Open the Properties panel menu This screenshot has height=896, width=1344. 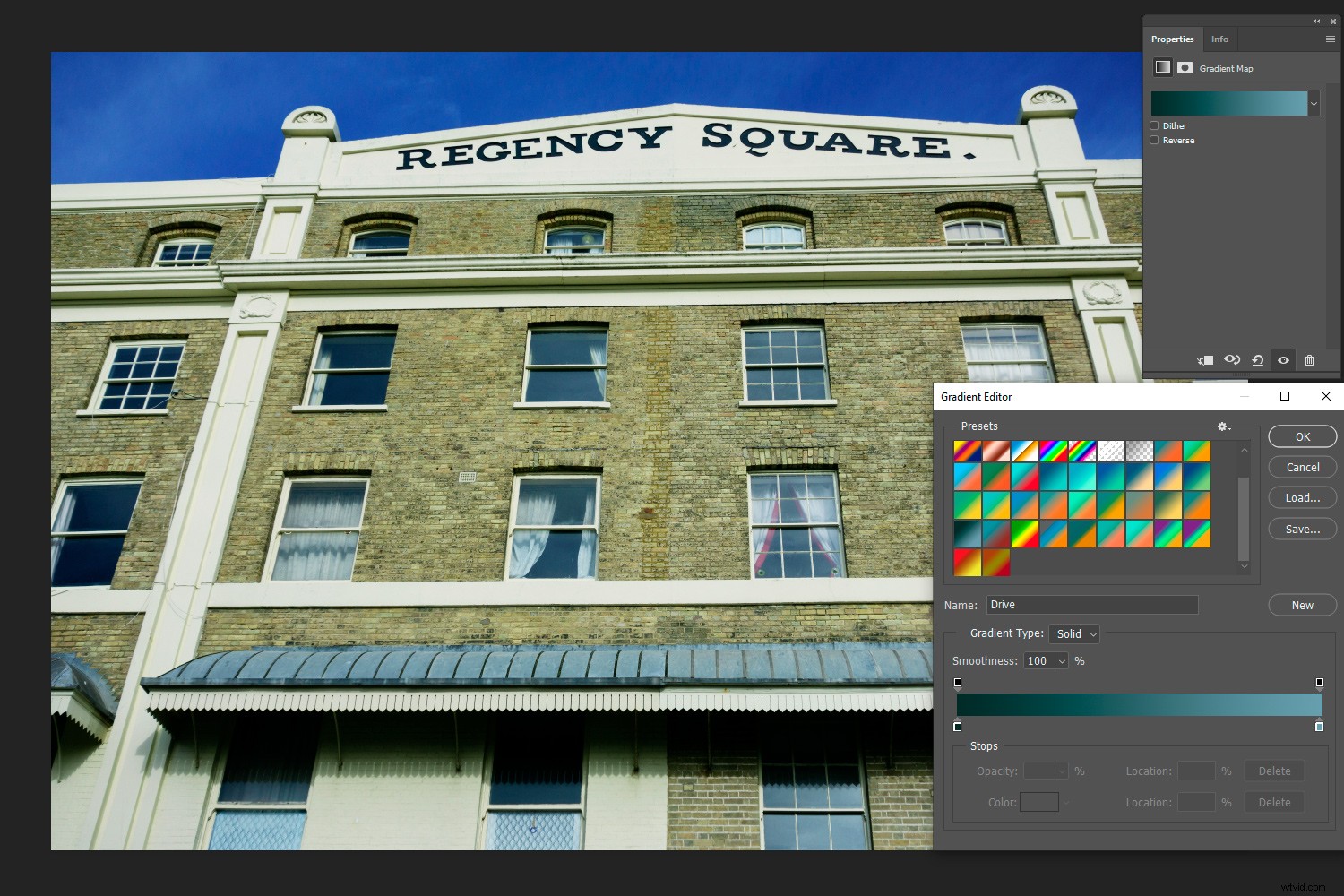[x=1331, y=39]
